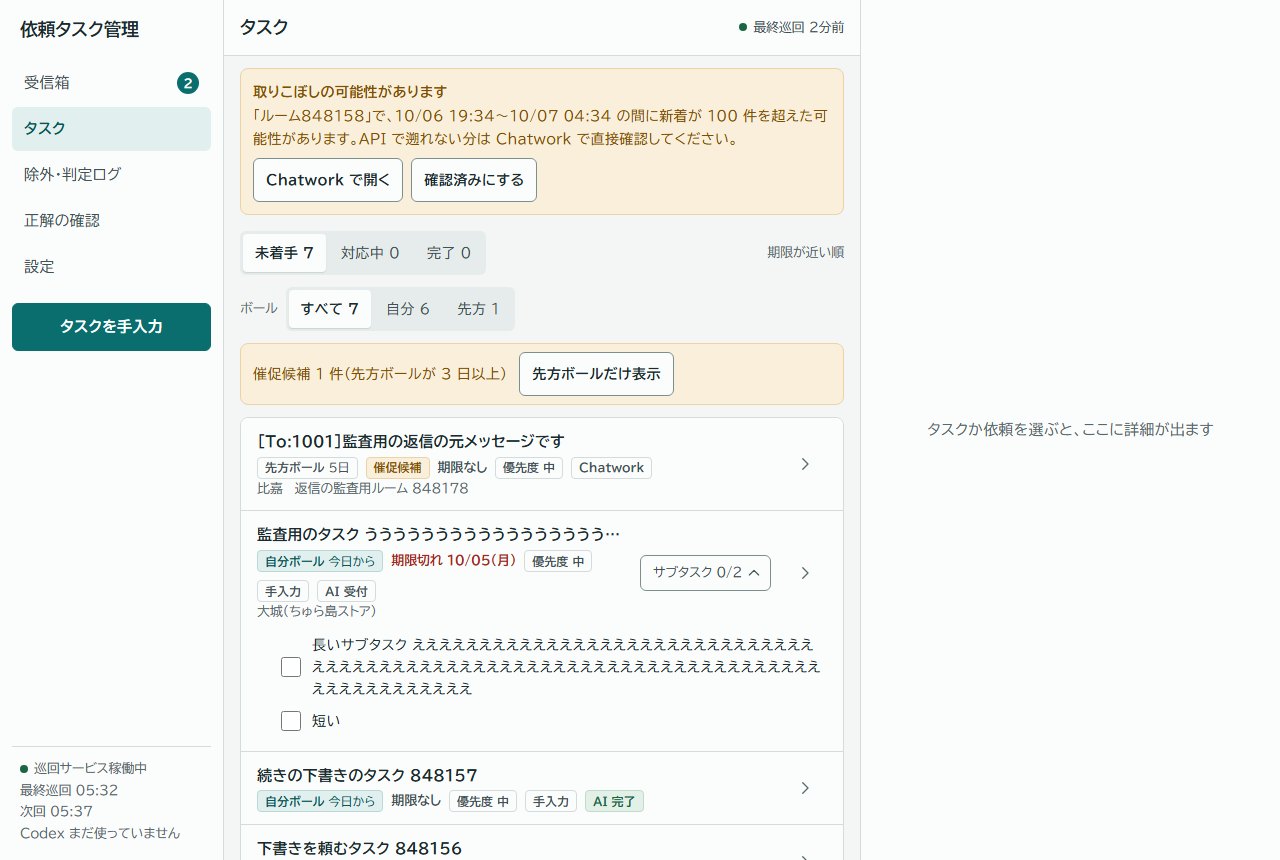Select 自分 6 ball filter

[408, 309]
